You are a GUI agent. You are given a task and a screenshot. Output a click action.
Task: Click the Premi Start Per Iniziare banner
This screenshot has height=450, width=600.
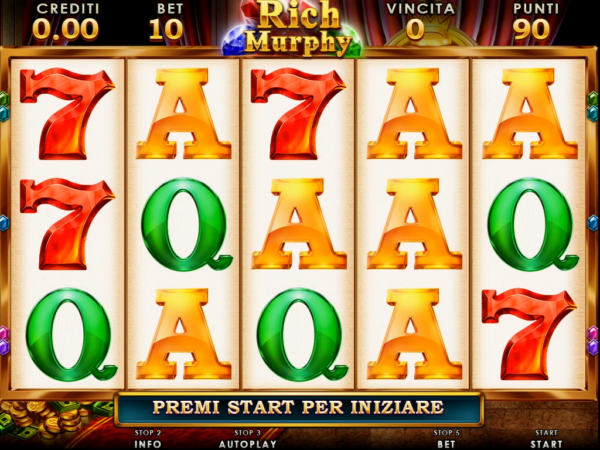298,409
